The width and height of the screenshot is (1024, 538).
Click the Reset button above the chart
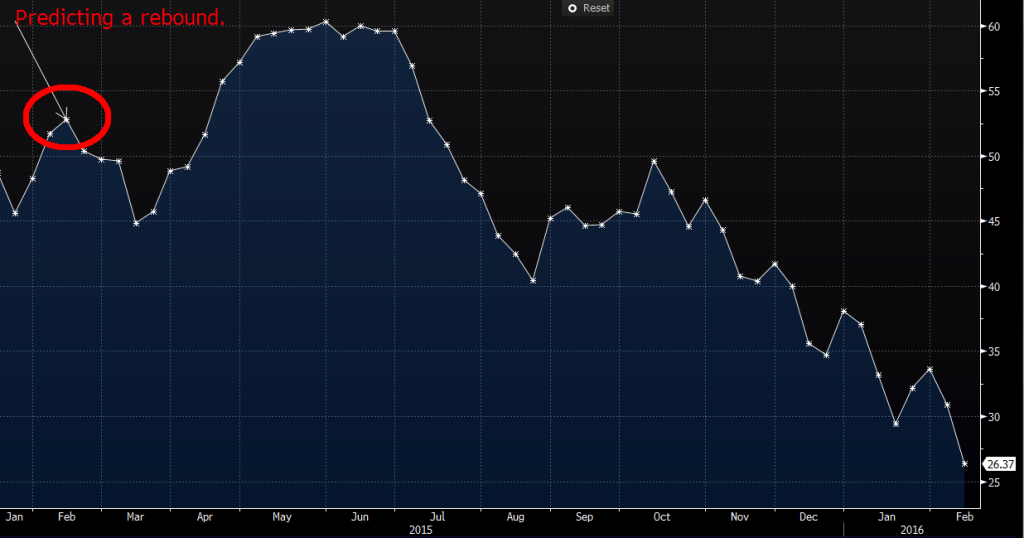(x=588, y=8)
